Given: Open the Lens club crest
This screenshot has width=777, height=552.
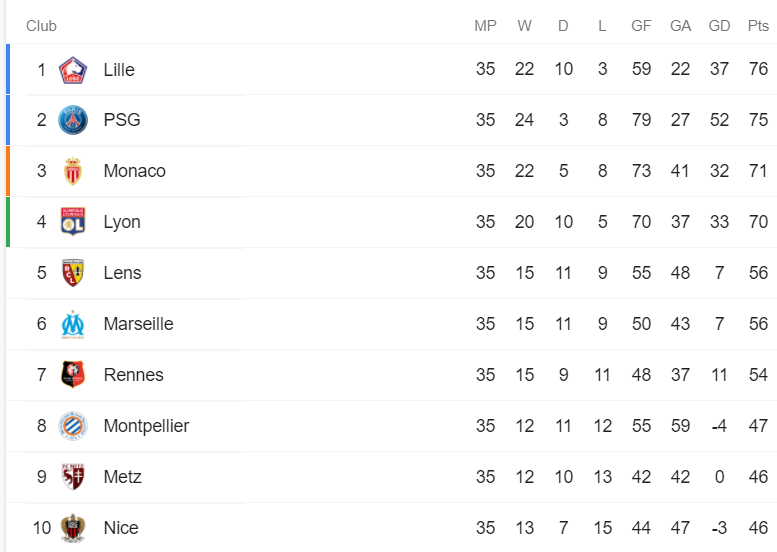Looking at the screenshot, I should coord(73,273).
